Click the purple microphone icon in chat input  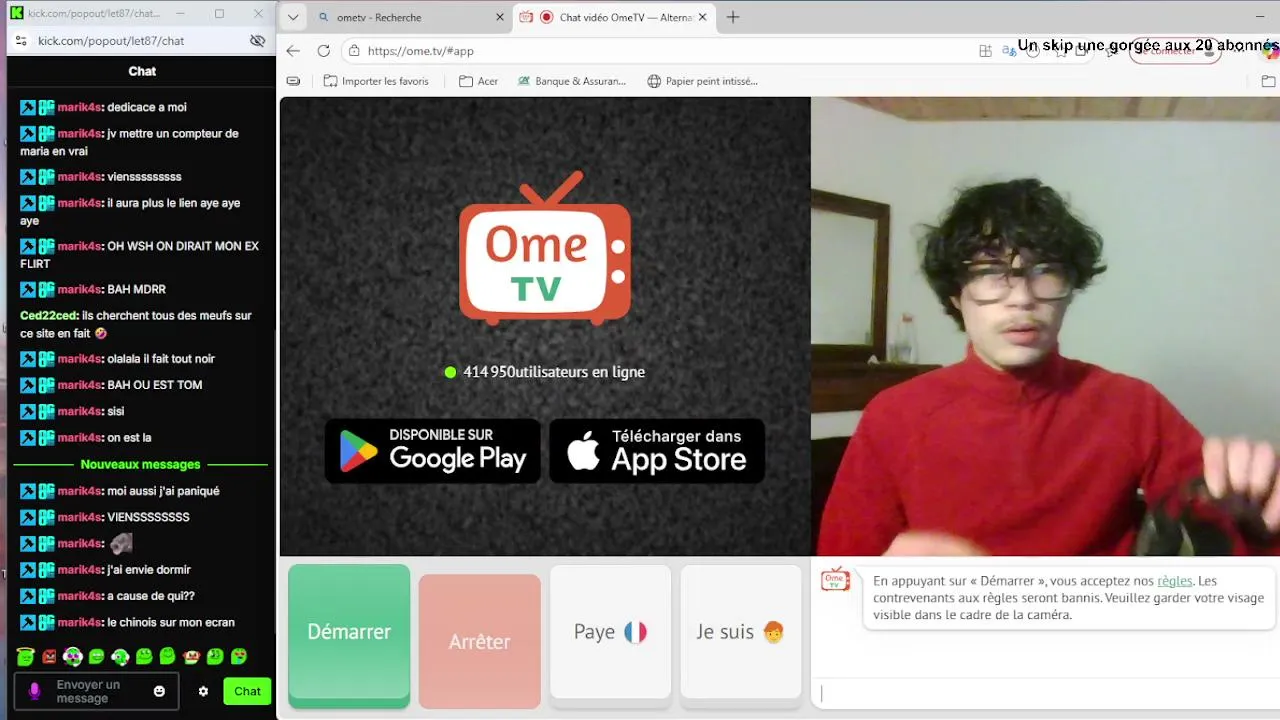35,691
